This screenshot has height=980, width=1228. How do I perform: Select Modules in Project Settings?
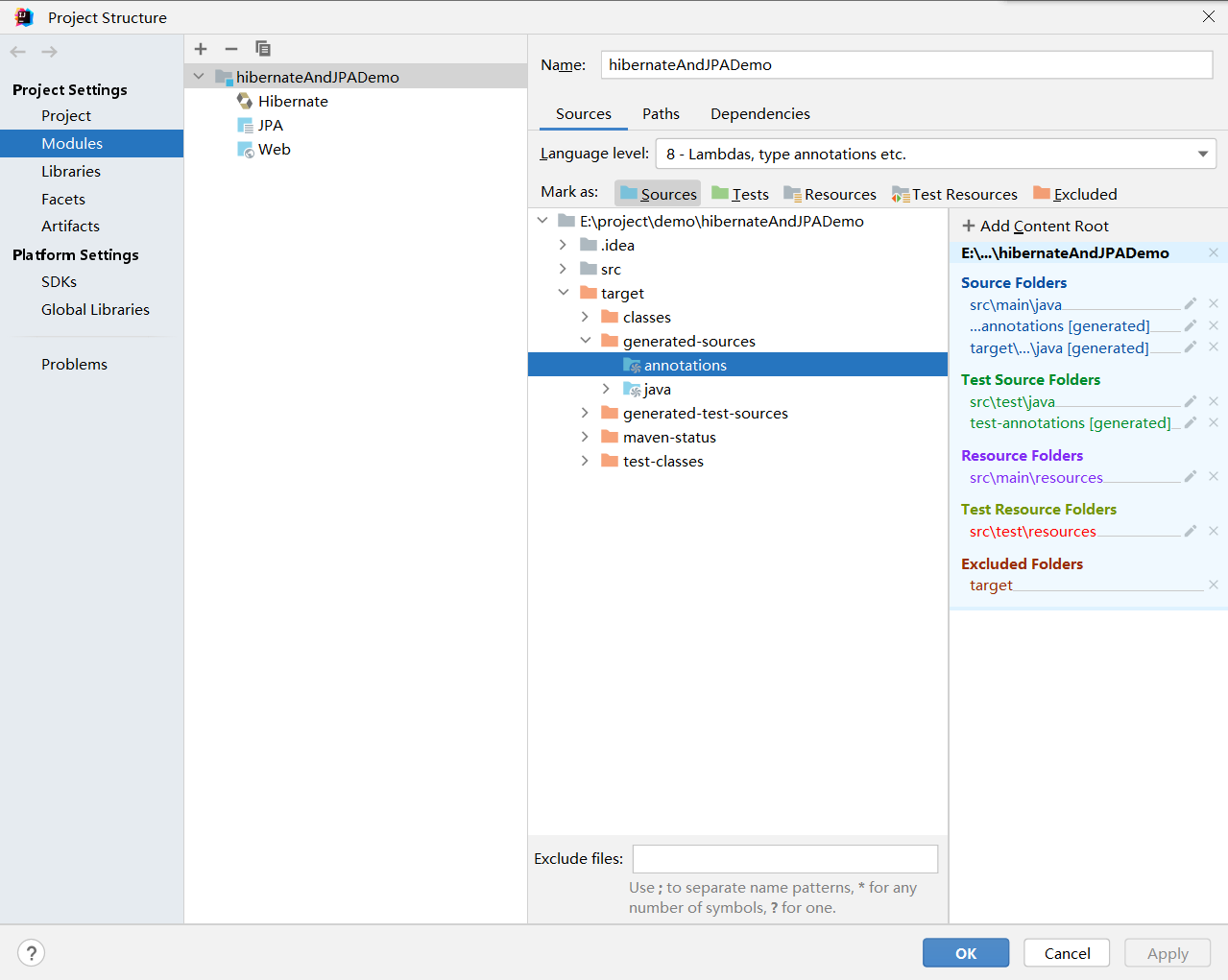coord(91,143)
